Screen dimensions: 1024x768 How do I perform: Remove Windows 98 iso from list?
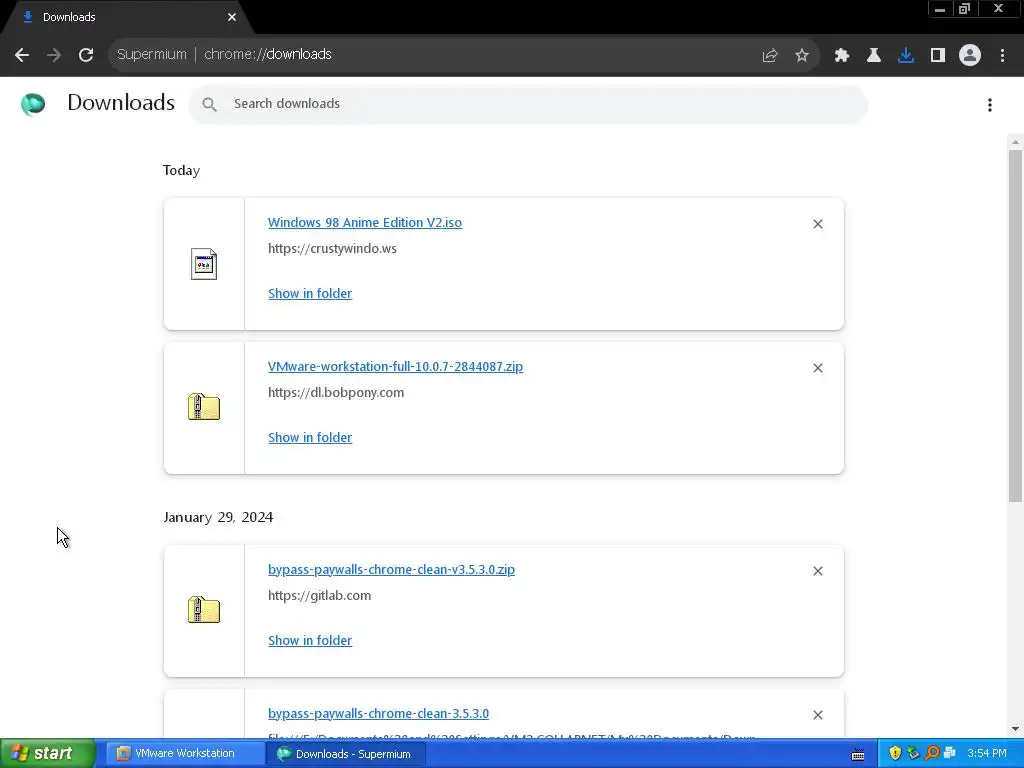[x=818, y=224]
